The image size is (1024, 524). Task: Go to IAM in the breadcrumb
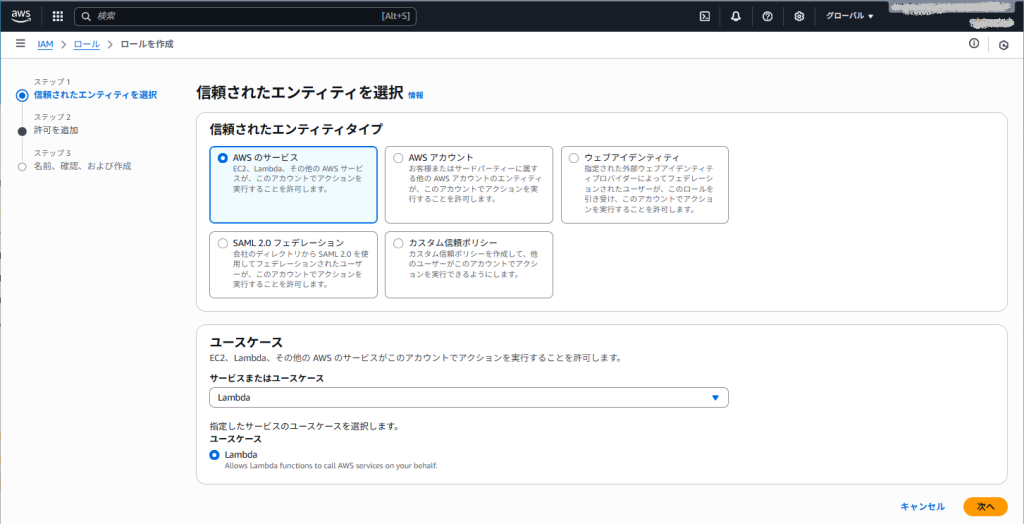click(x=45, y=45)
